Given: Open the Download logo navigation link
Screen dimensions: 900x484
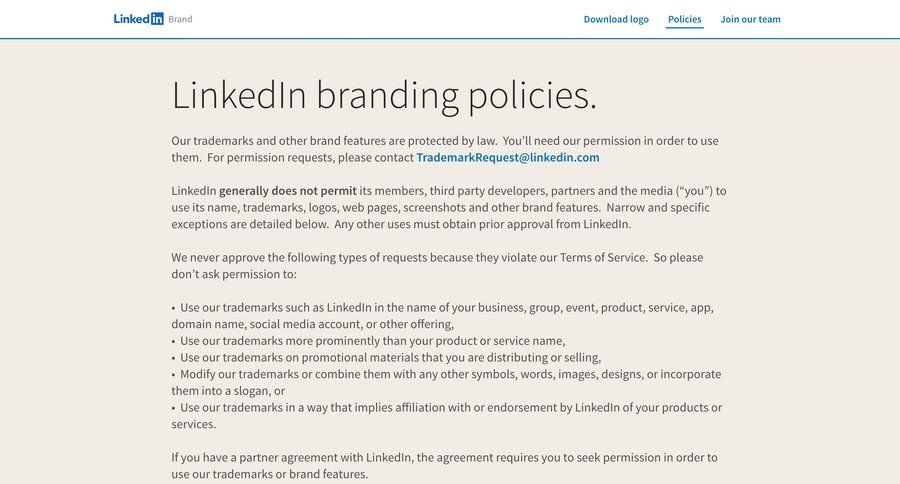Looking at the screenshot, I should (x=616, y=19).
